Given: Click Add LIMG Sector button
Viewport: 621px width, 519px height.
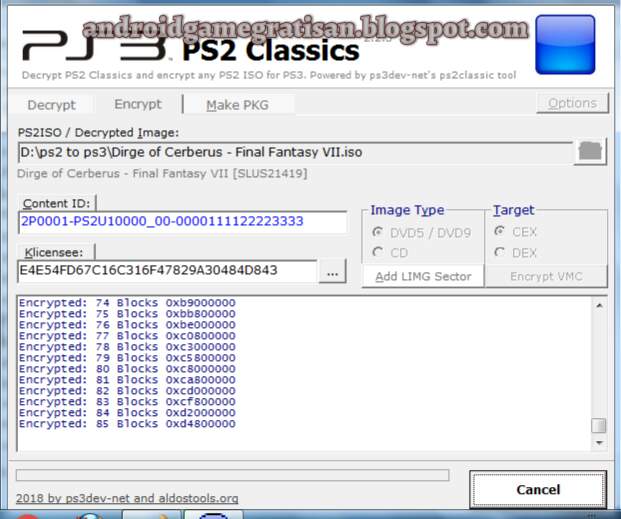Looking at the screenshot, I should (423, 276).
